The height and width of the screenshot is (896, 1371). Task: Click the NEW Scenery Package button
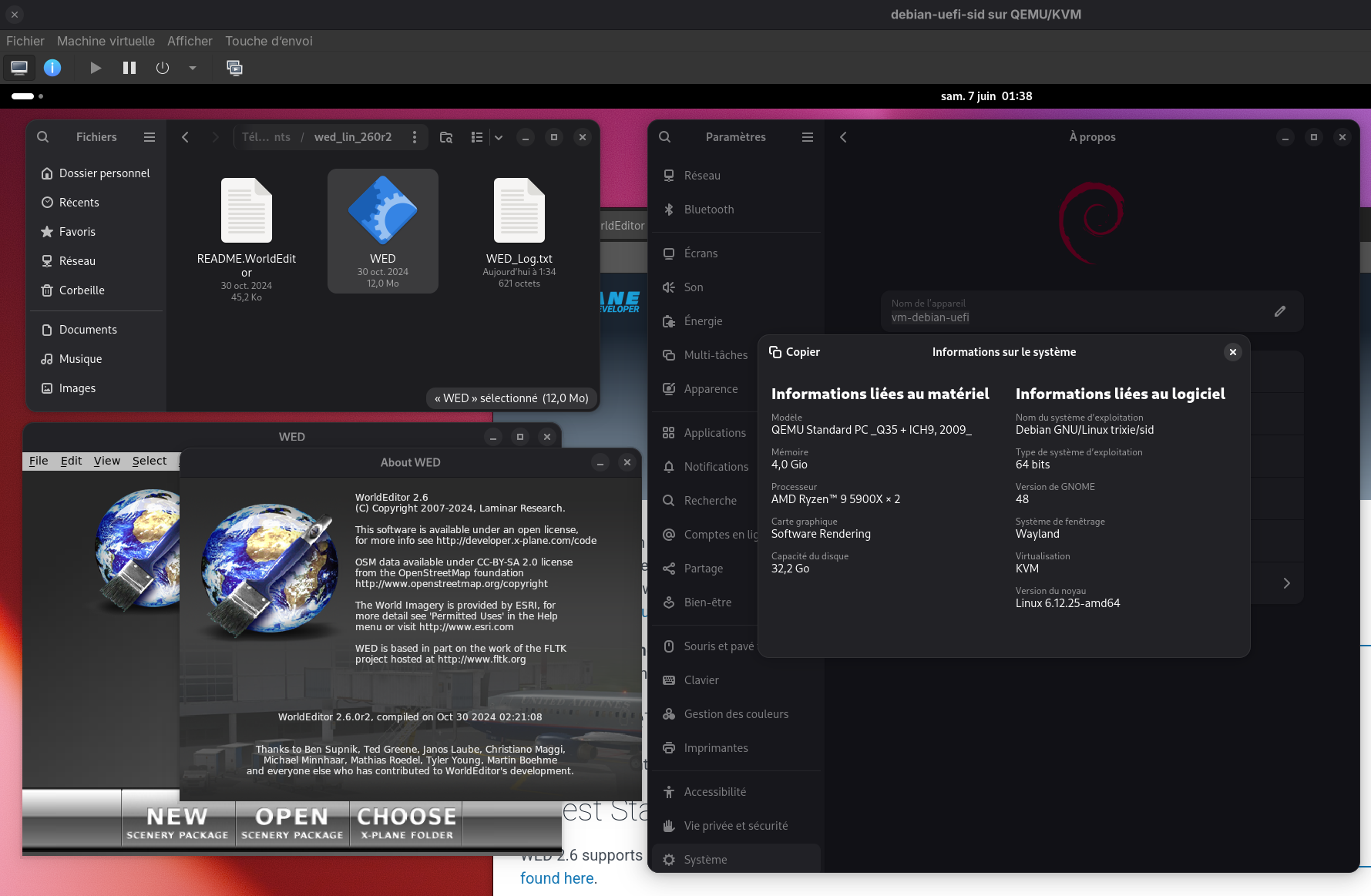pos(178,824)
